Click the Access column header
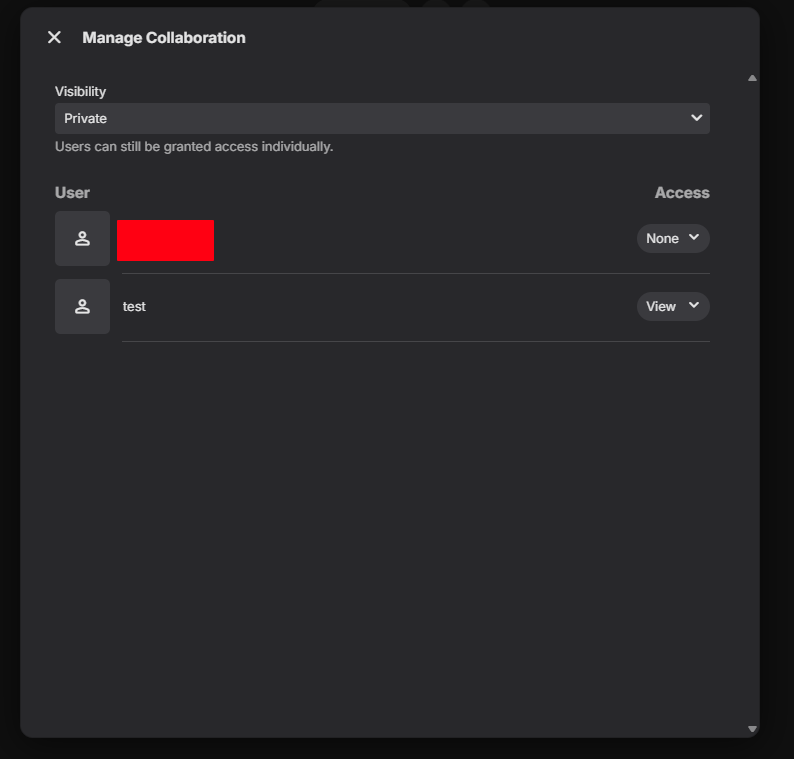Screen dimensions: 794x759 pyautogui.click(x=681, y=192)
